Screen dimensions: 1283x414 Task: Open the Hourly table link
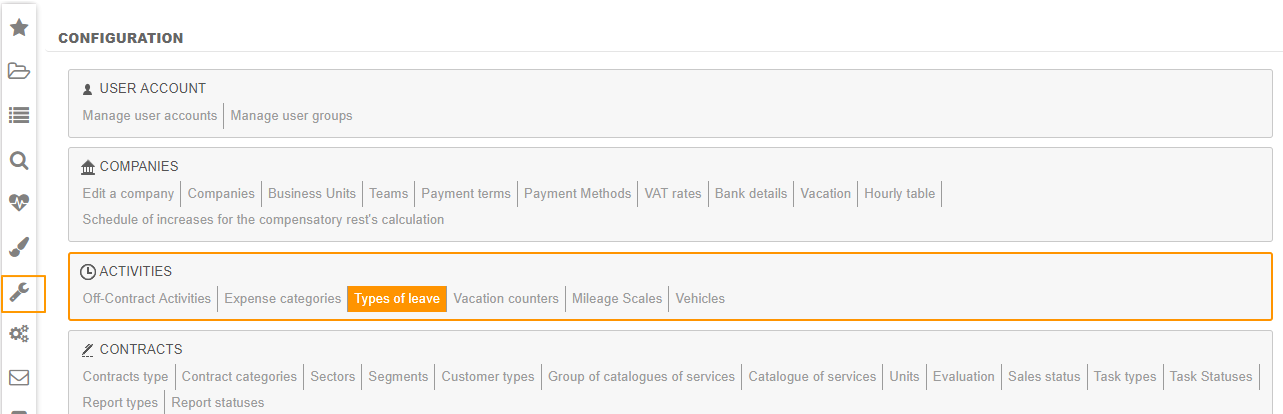[899, 194]
